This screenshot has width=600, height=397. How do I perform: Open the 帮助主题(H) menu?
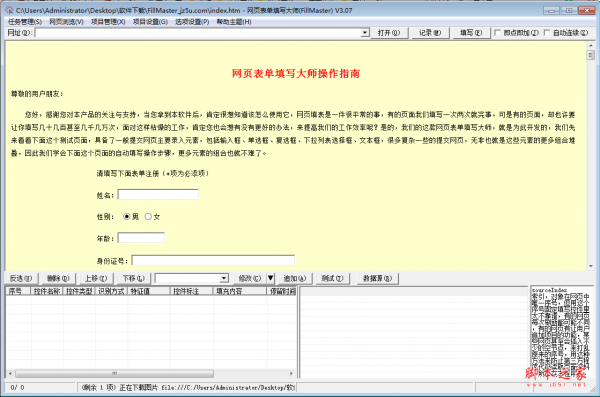(234, 22)
